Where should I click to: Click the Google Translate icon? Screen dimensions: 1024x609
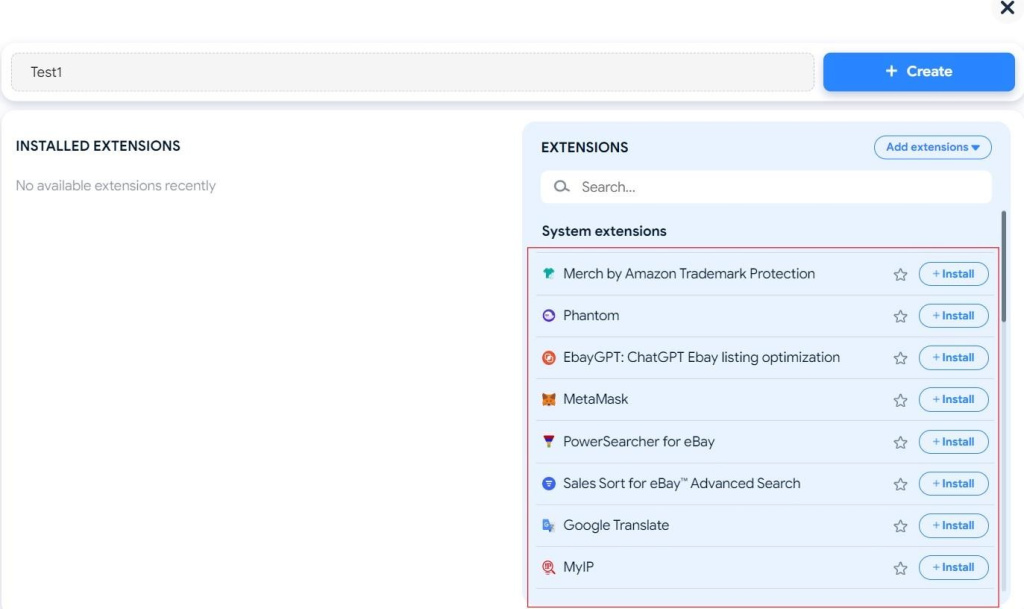[548, 526]
